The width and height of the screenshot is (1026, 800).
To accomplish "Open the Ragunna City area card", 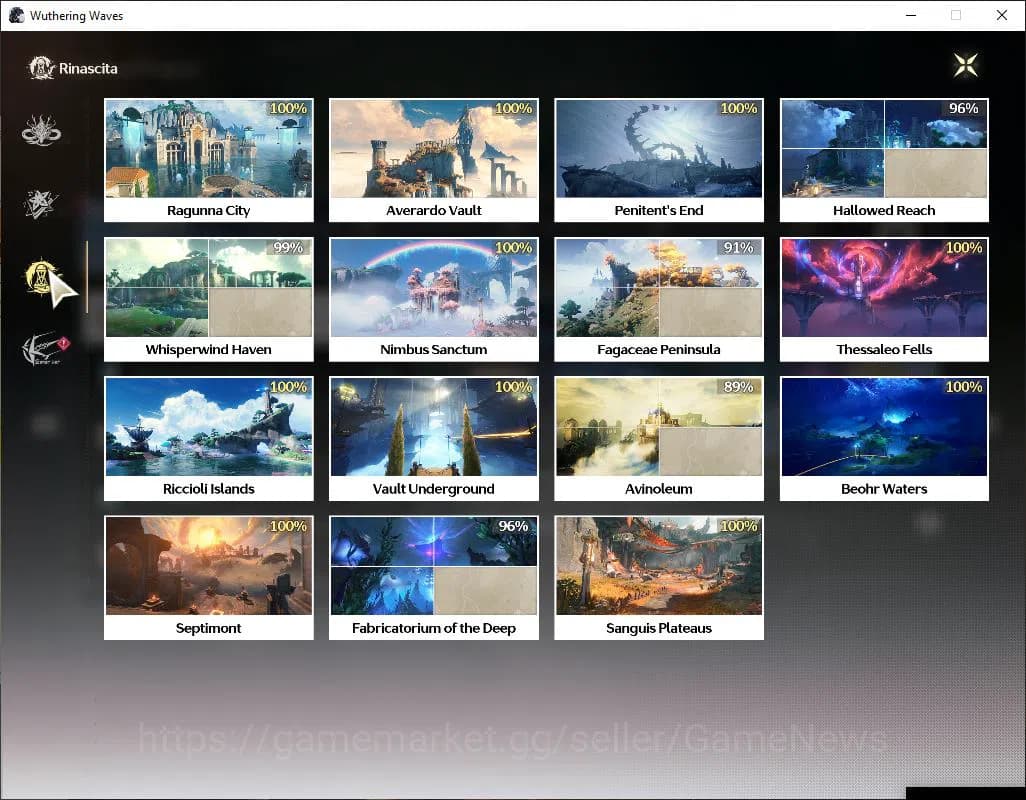I will (208, 159).
